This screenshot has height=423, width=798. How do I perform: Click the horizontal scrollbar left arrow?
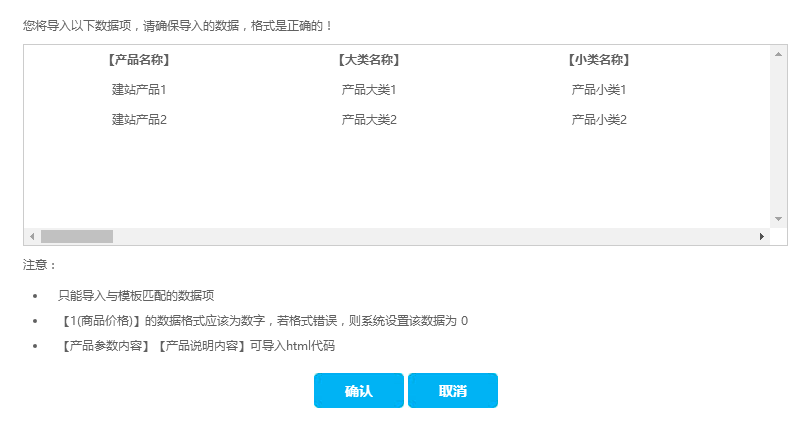(x=32, y=236)
